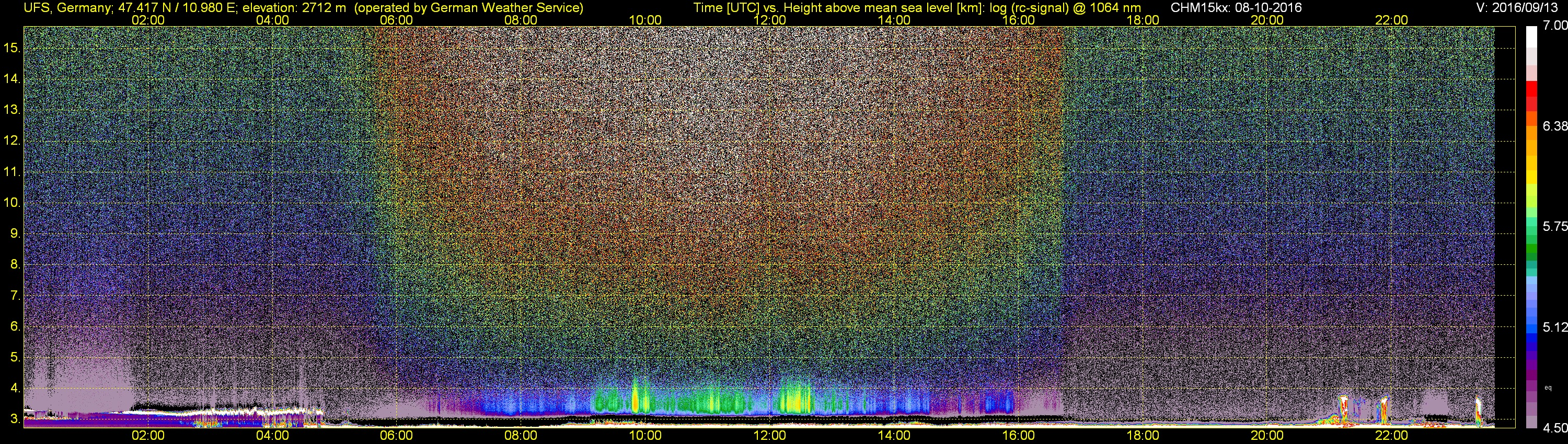The height and width of the screenshot is (444, 1568).
Task: Click the color scale value "5.75"
Action: point(1554,226)
